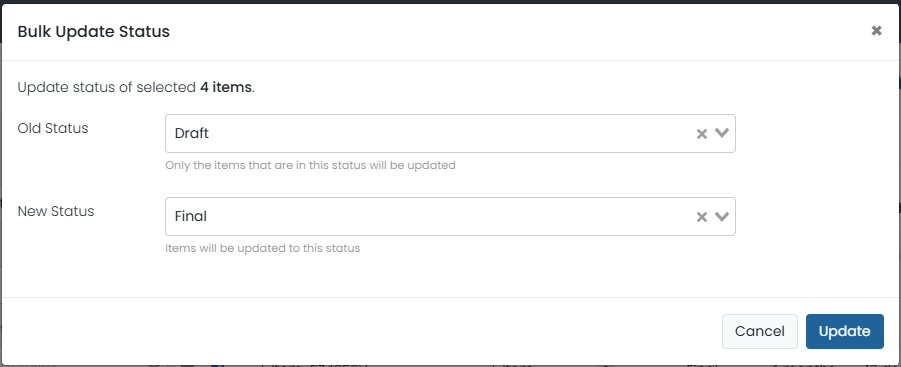Open the Old Status combo box
This screenshot has height=367, width=901.
coord(450,133)
